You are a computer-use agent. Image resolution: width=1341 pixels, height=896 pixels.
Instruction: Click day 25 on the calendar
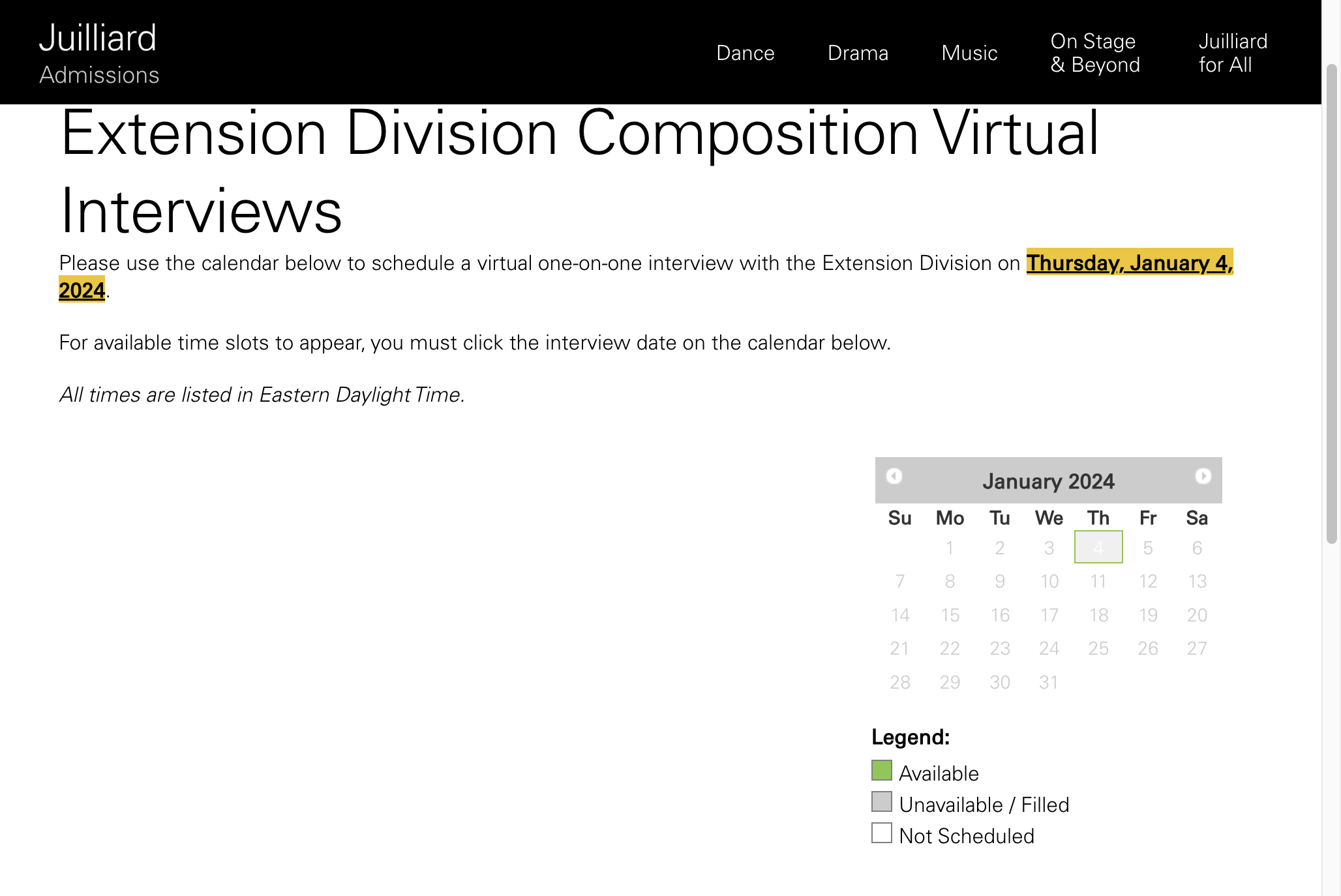(x=1098, y=648)
